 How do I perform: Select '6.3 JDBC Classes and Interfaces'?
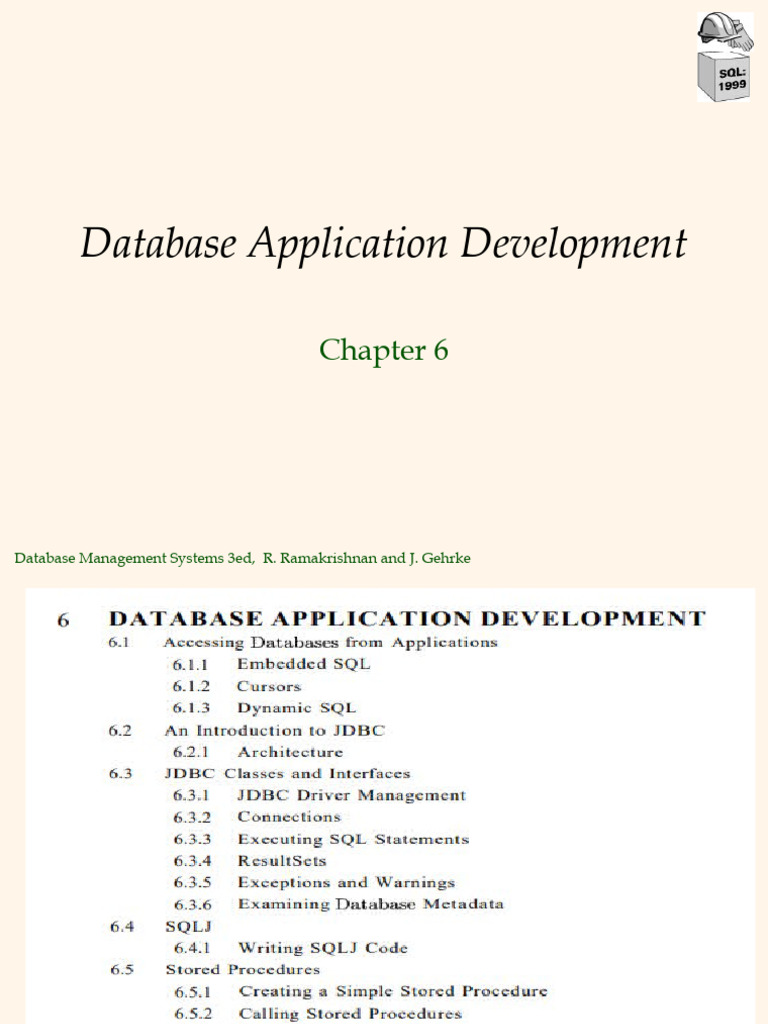coord(259,773)
